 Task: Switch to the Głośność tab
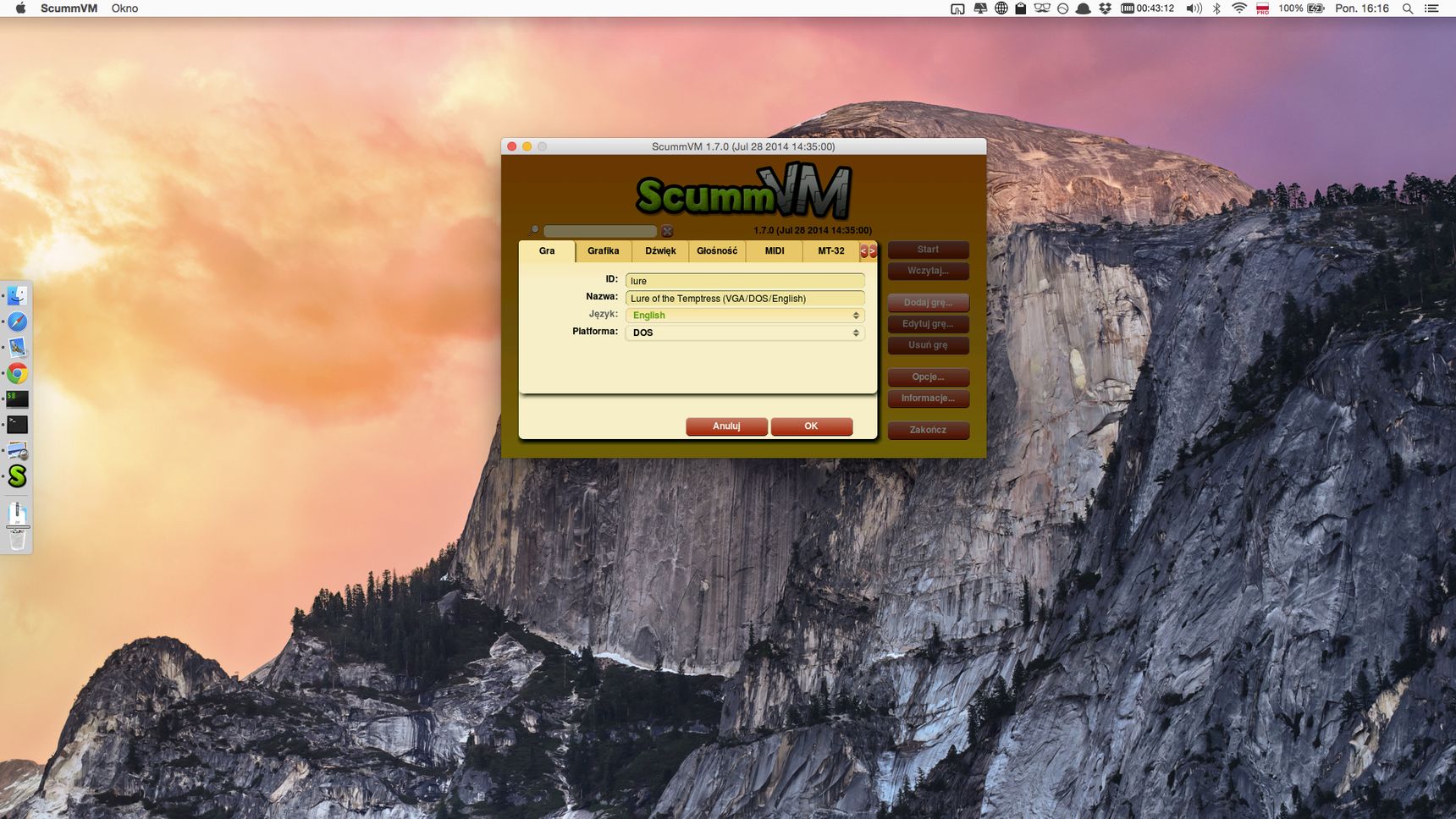pos(717,251)
